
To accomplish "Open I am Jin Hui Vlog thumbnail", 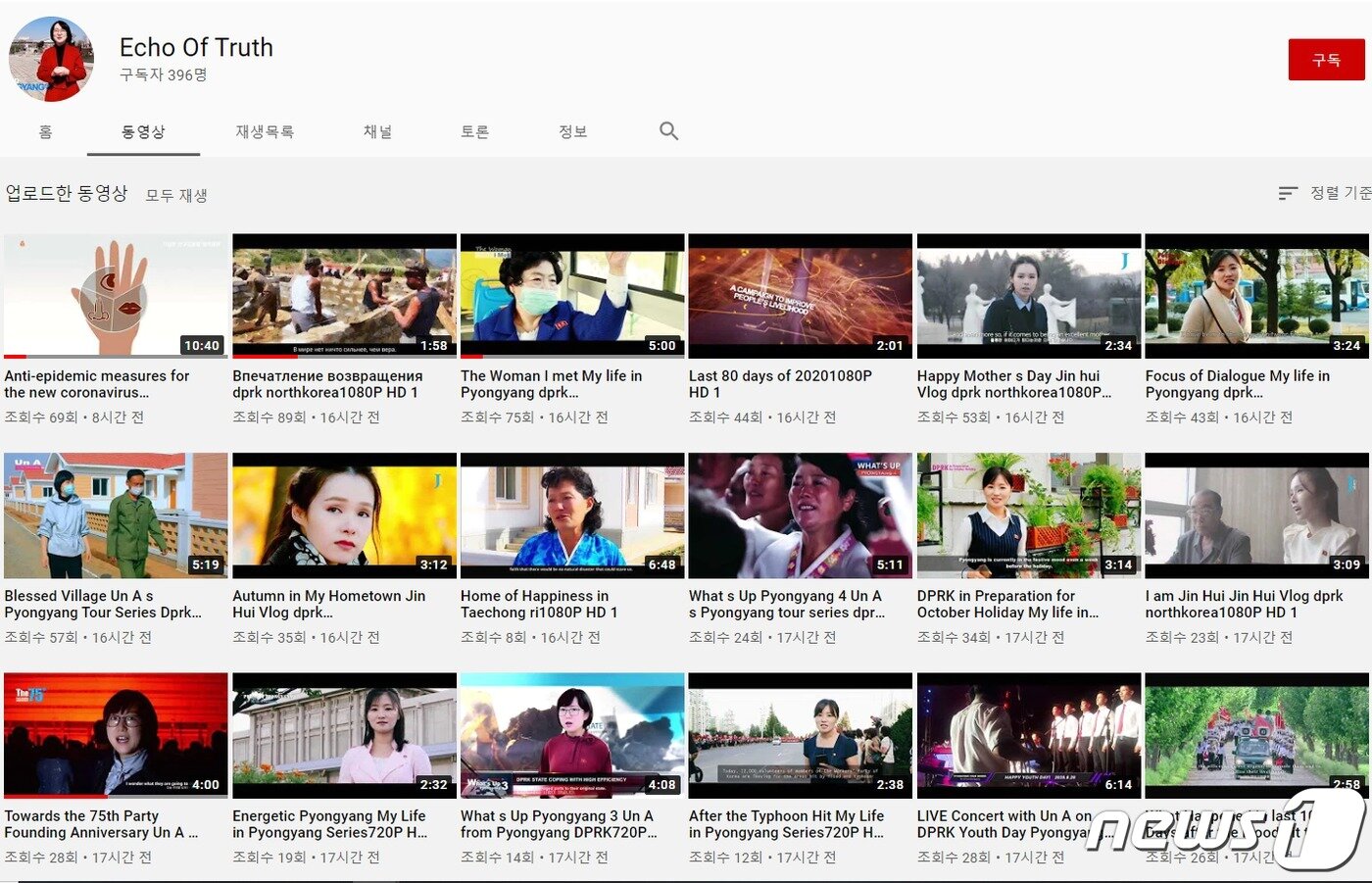I will pos(1257,515).
